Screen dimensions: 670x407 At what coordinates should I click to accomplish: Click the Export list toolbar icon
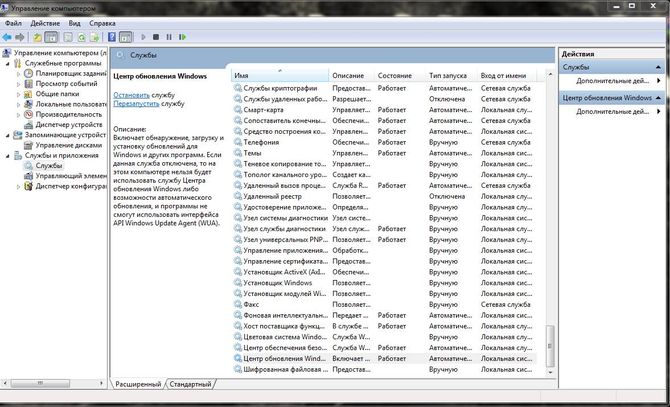(x=94, y=37)
